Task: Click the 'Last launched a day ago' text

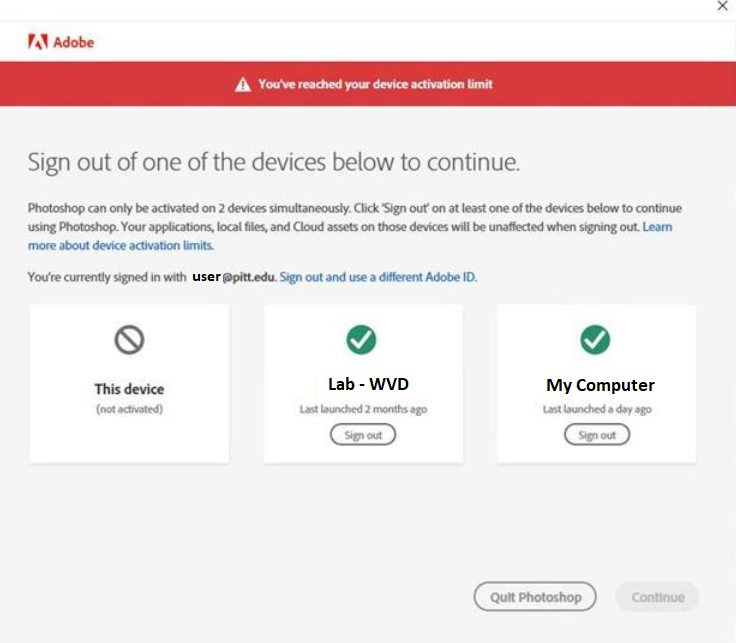Action: click(597, 409)
